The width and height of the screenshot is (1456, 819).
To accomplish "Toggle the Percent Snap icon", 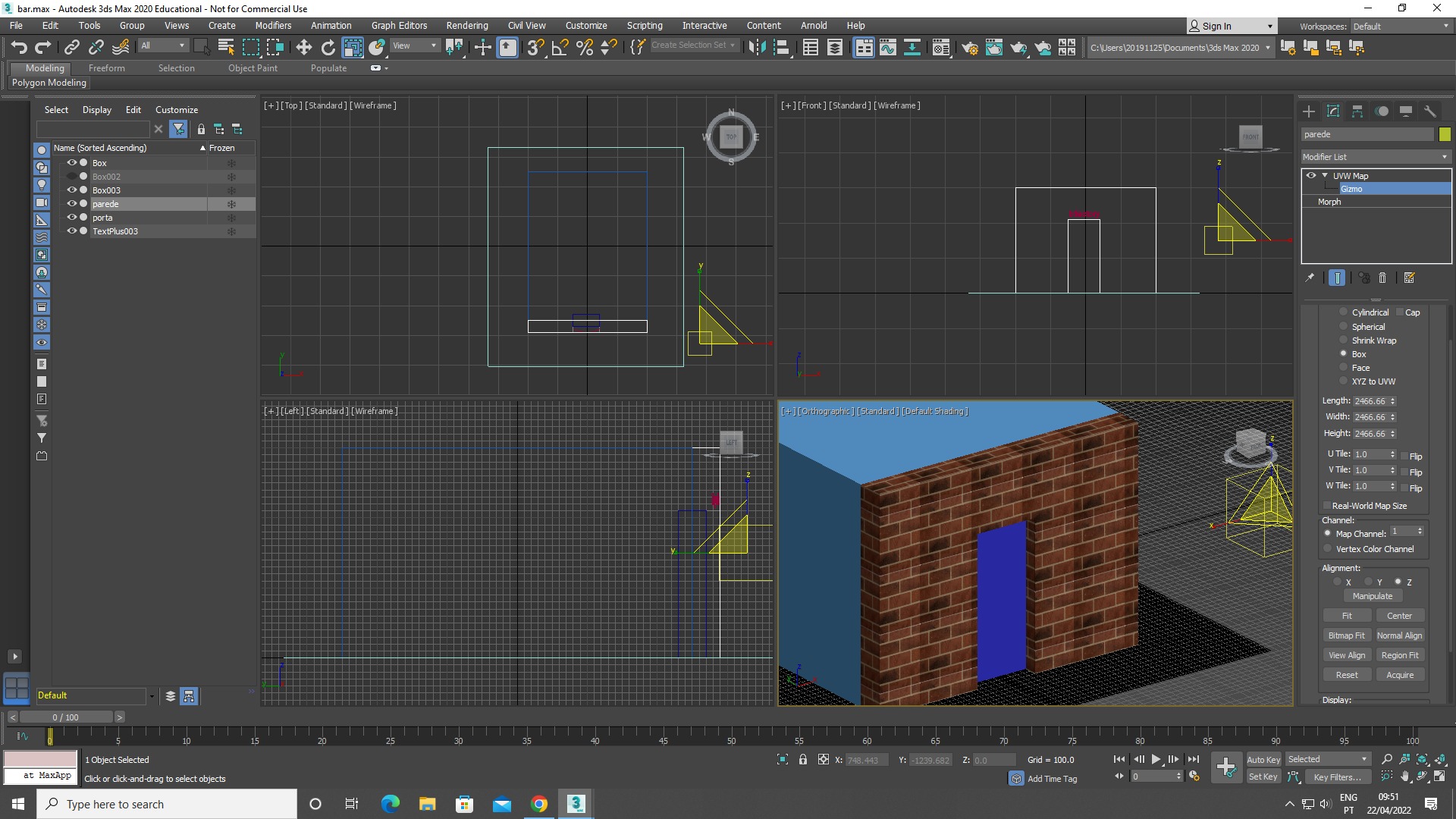I will point(584,48).
